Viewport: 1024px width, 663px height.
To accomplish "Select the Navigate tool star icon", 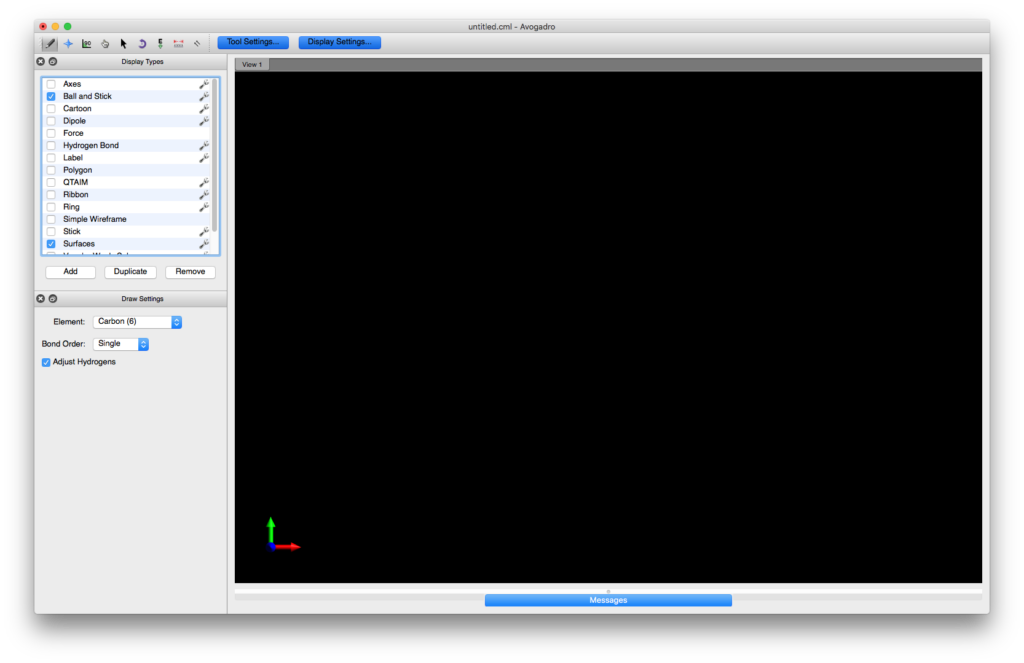I will click(68, 43).
